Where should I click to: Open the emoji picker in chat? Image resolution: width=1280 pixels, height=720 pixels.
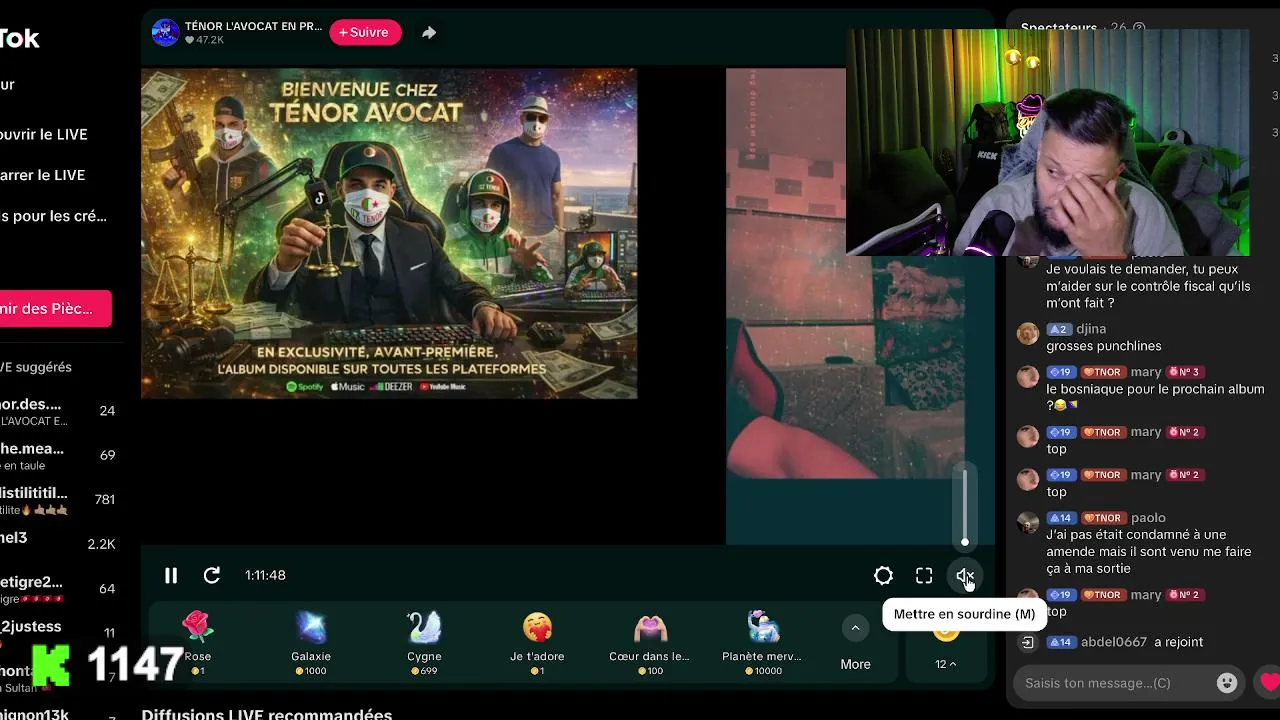click(1227, 683)
